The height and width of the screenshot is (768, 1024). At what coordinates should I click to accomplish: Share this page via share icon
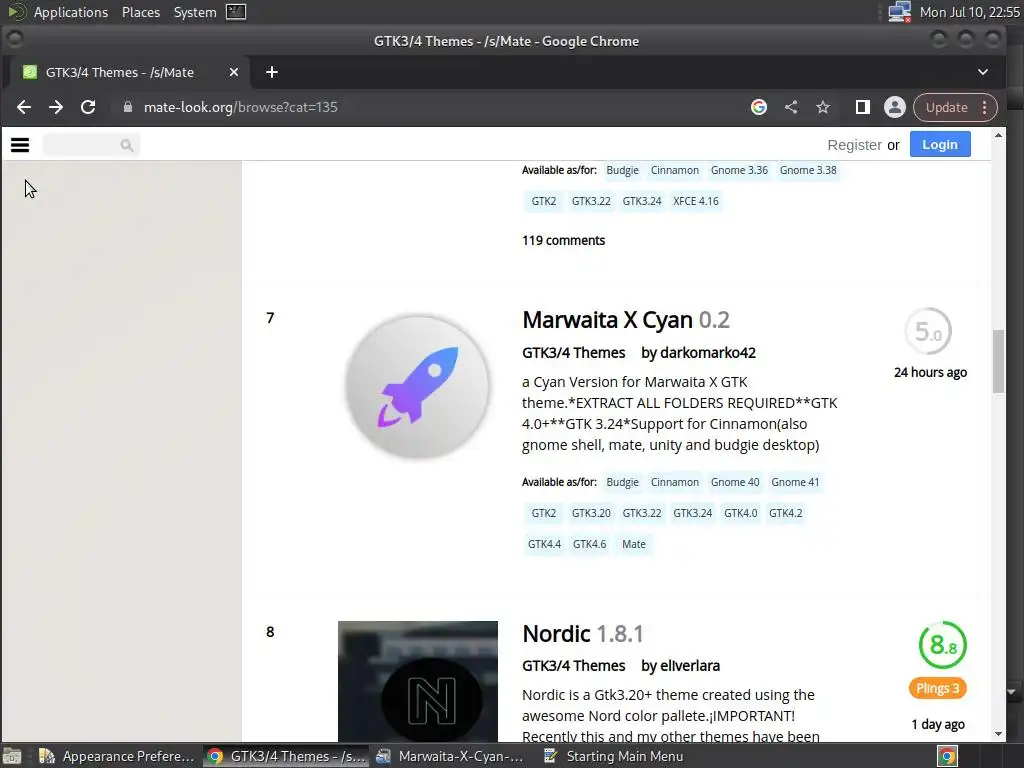[x=791, y=107]
